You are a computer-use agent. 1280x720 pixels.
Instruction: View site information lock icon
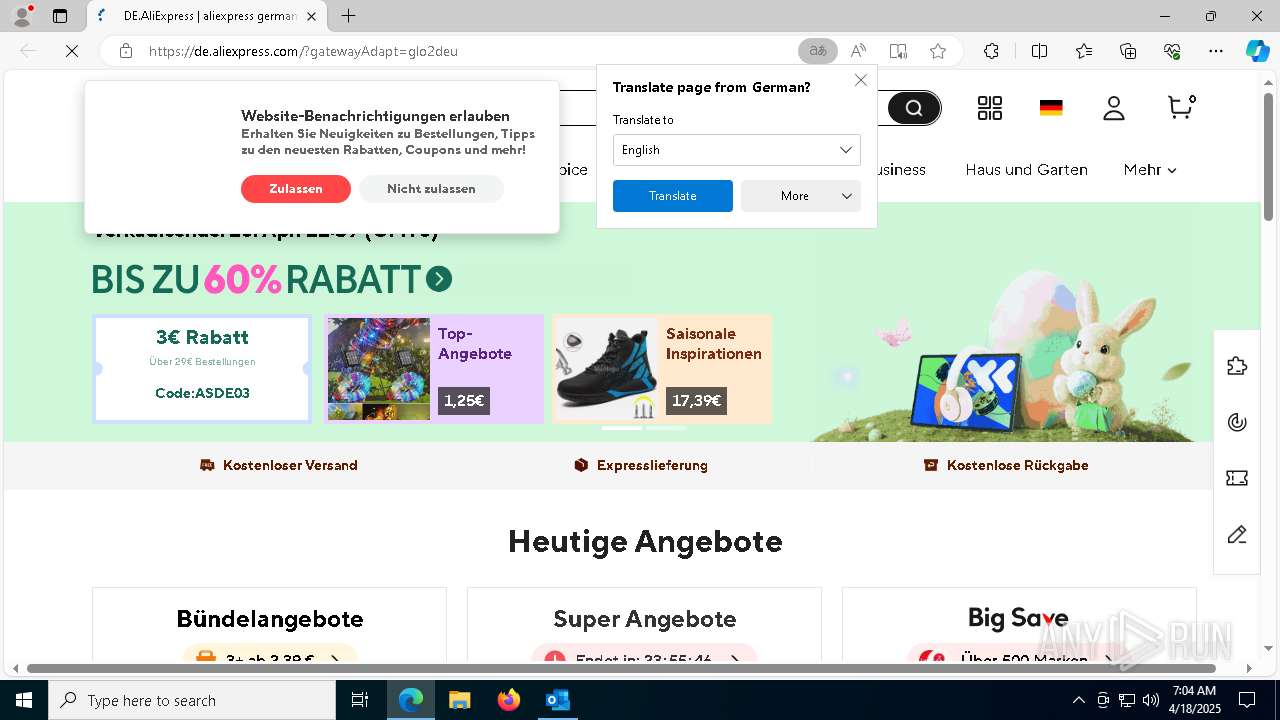pos(126,51)
